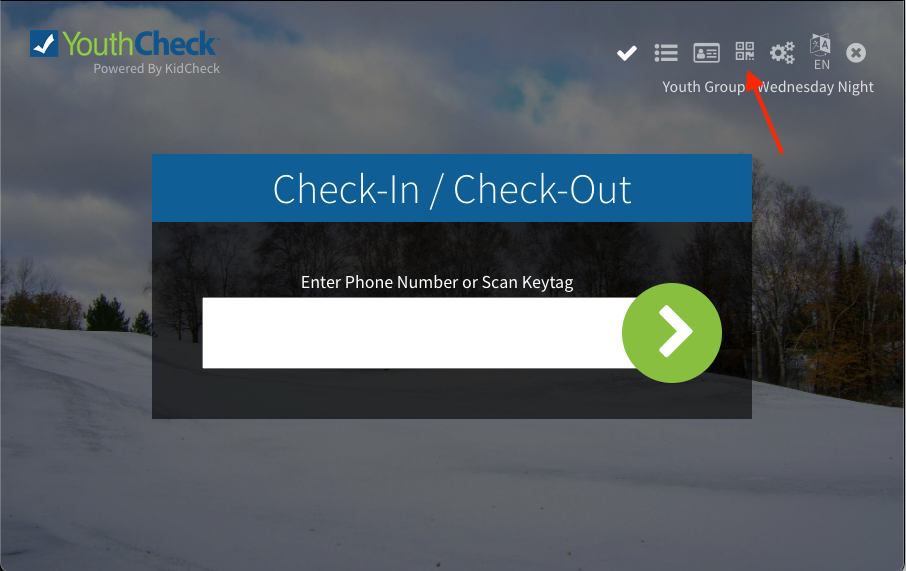The width and height of the screenshot is (906, 571).
Task: Submit with the green arrow button
Action: tap(671, 333)
